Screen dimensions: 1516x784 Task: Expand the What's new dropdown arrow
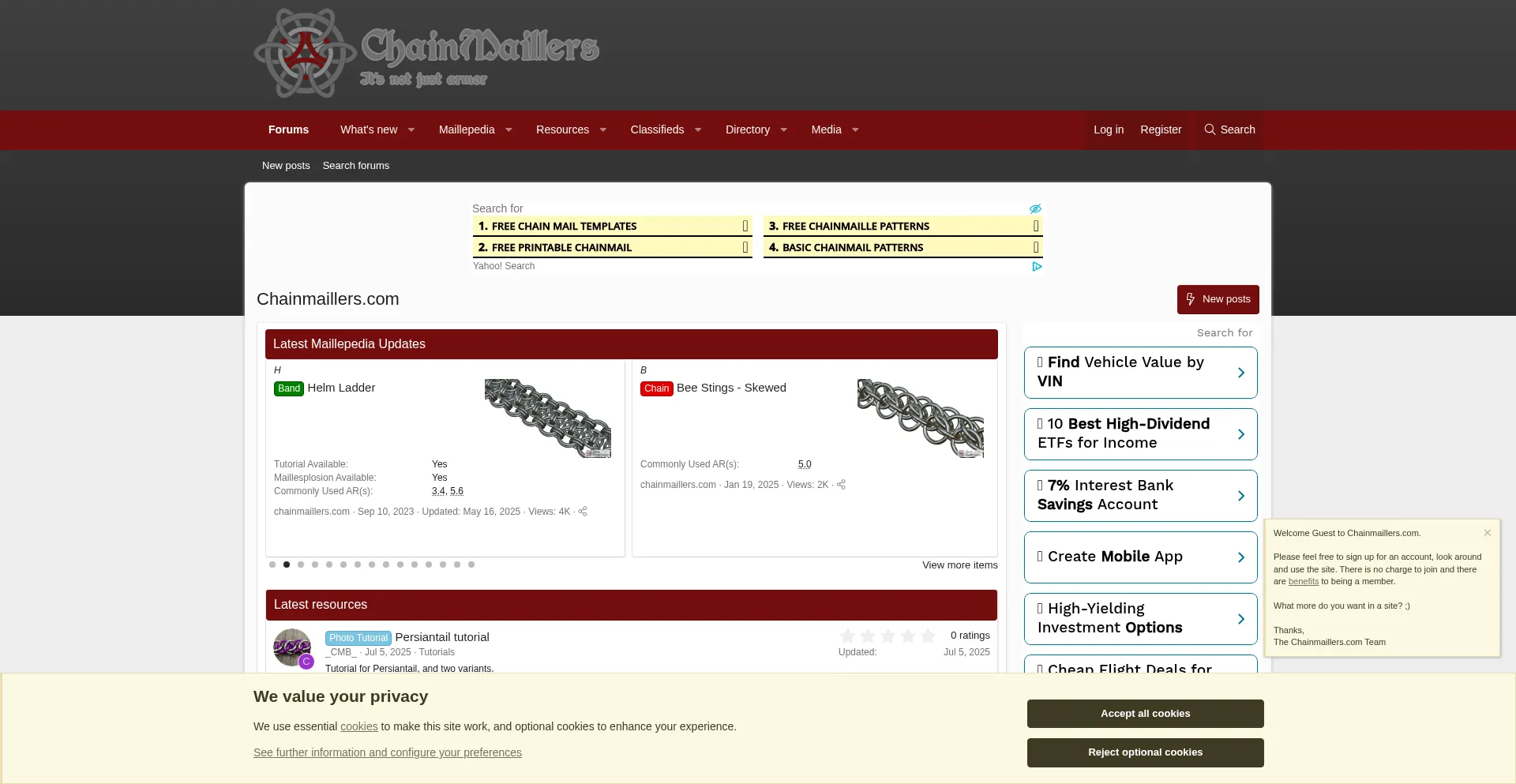411,130
